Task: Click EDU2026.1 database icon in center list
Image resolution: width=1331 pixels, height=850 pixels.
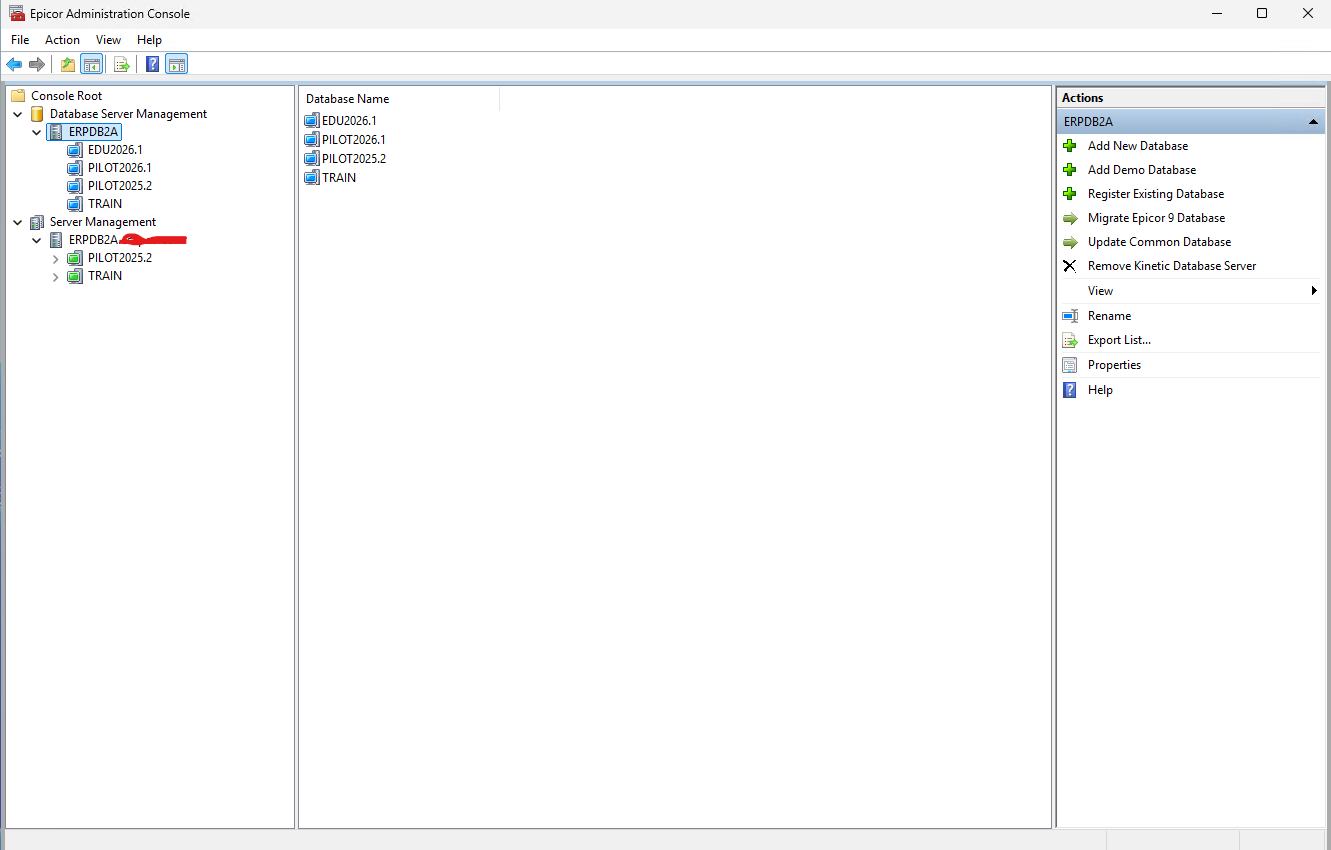Action: [312, 121]
